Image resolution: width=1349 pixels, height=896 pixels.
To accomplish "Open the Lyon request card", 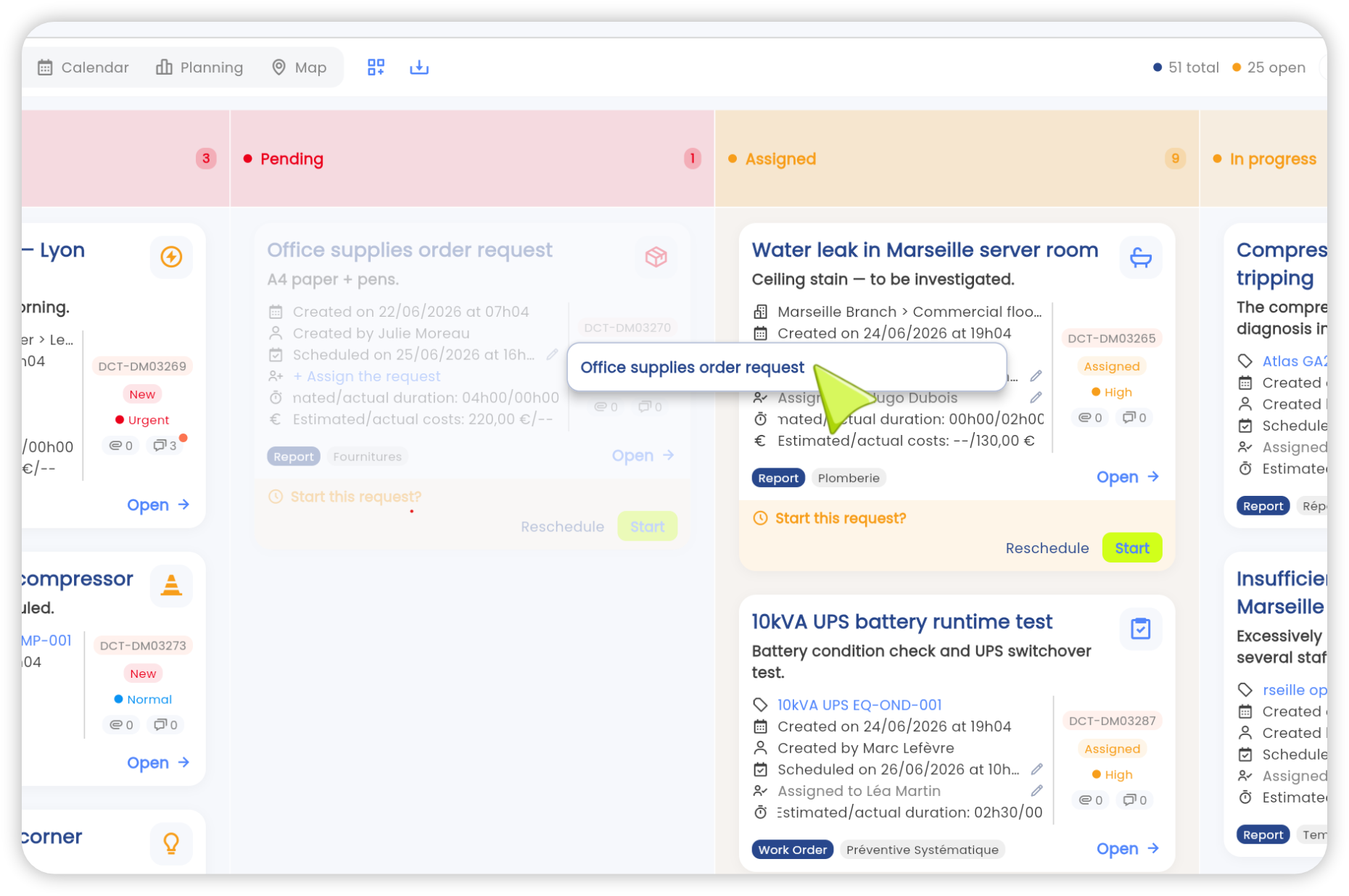I will (x=158, y=505).
